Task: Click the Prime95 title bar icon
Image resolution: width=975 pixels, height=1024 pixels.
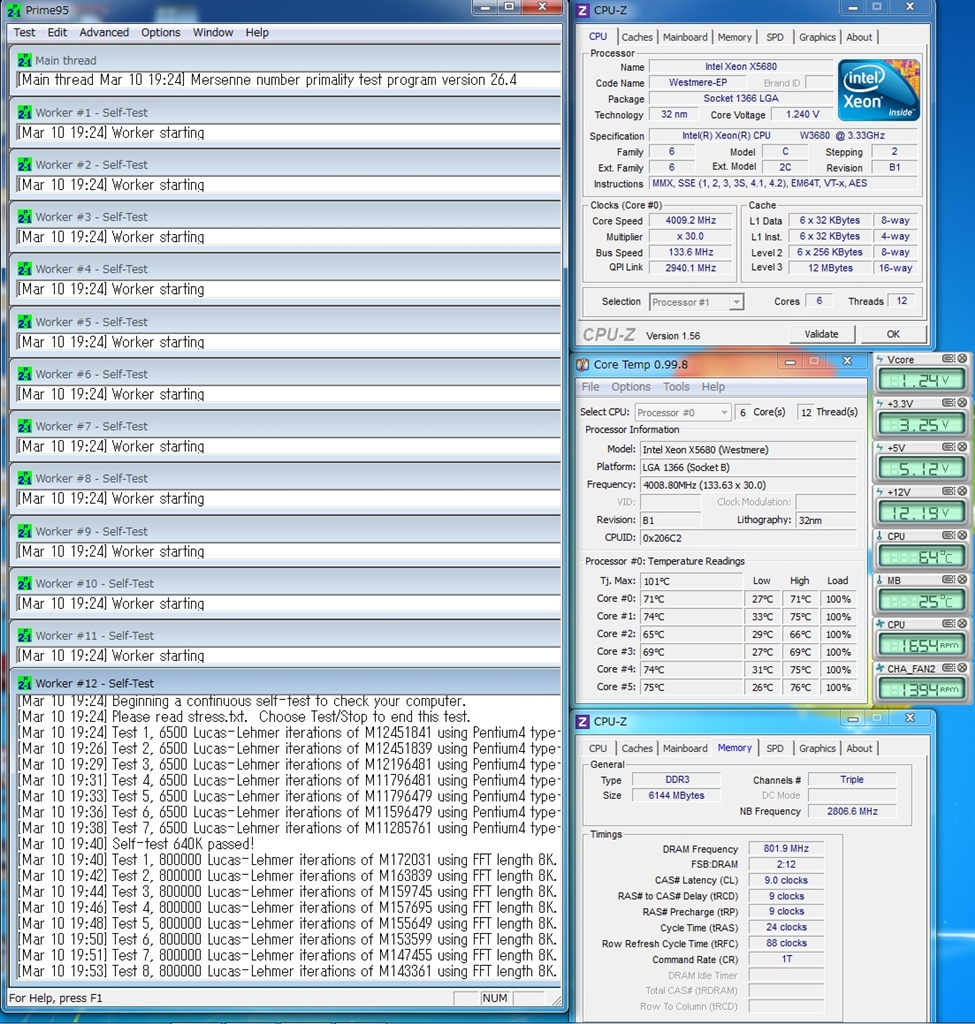Action: [x=14, y=9]
